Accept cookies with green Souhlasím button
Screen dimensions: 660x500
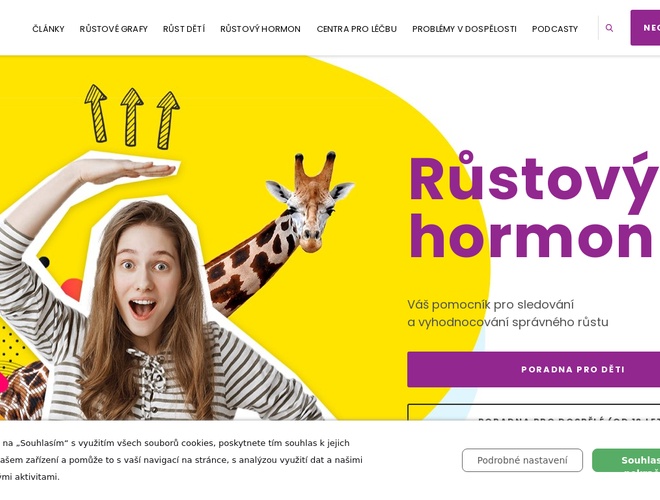pyautogui.click(x=626, y=460)
